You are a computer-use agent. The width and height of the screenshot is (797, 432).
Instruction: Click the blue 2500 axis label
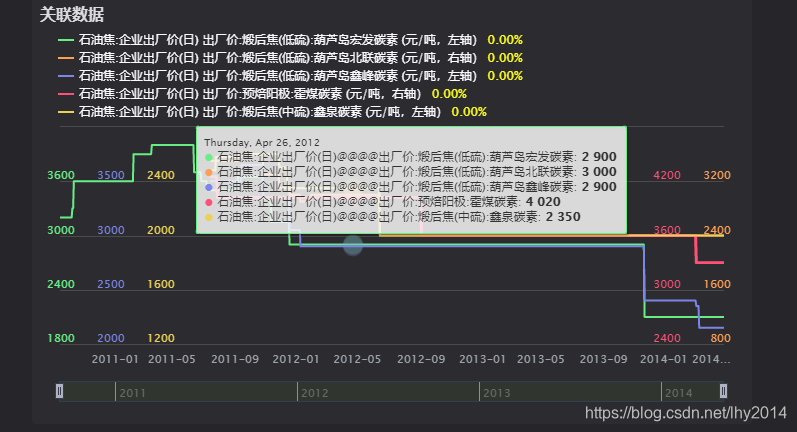(x=111, y=284)
